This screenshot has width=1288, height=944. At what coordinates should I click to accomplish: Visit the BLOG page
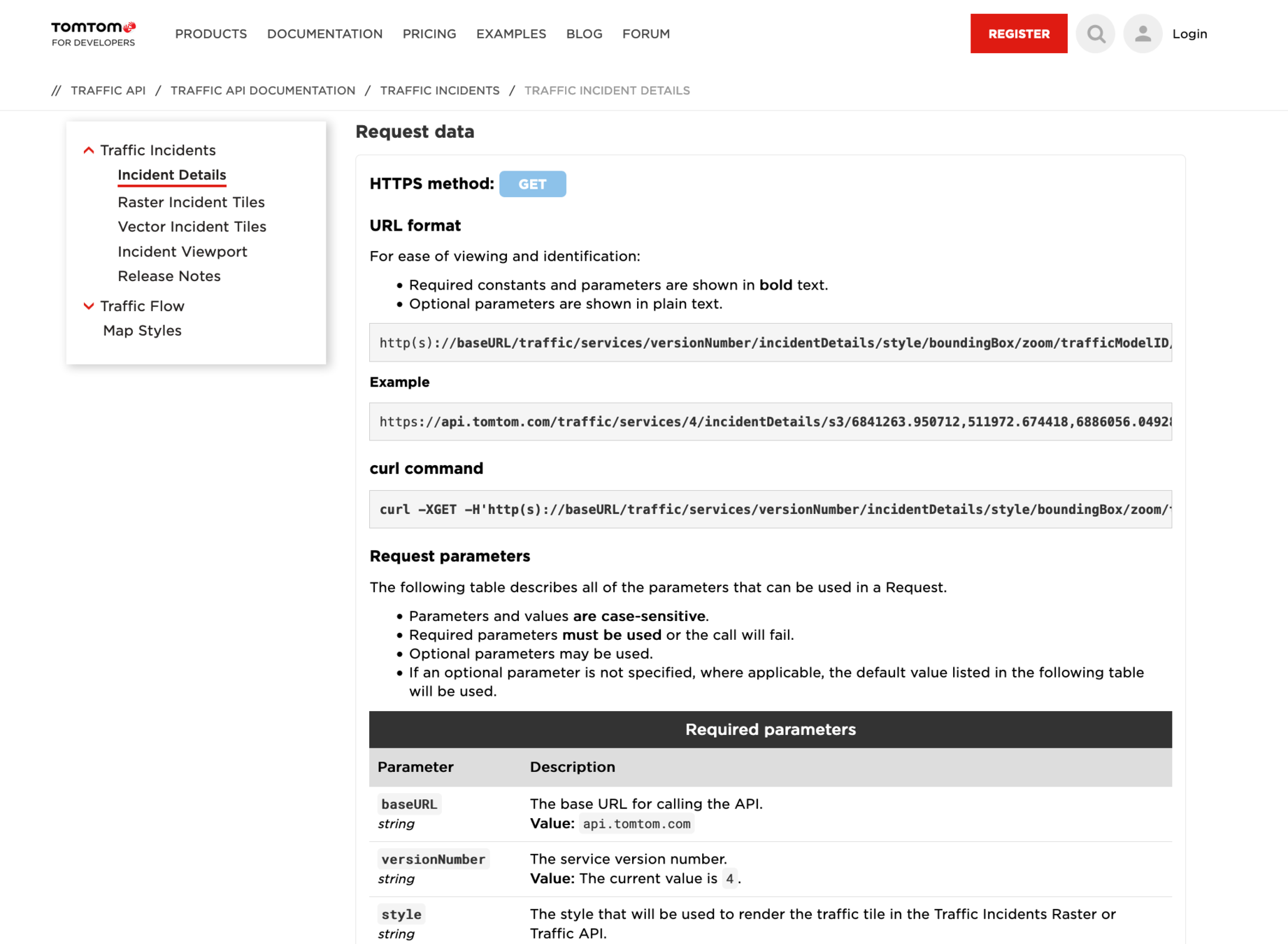(x=585, y=34)
